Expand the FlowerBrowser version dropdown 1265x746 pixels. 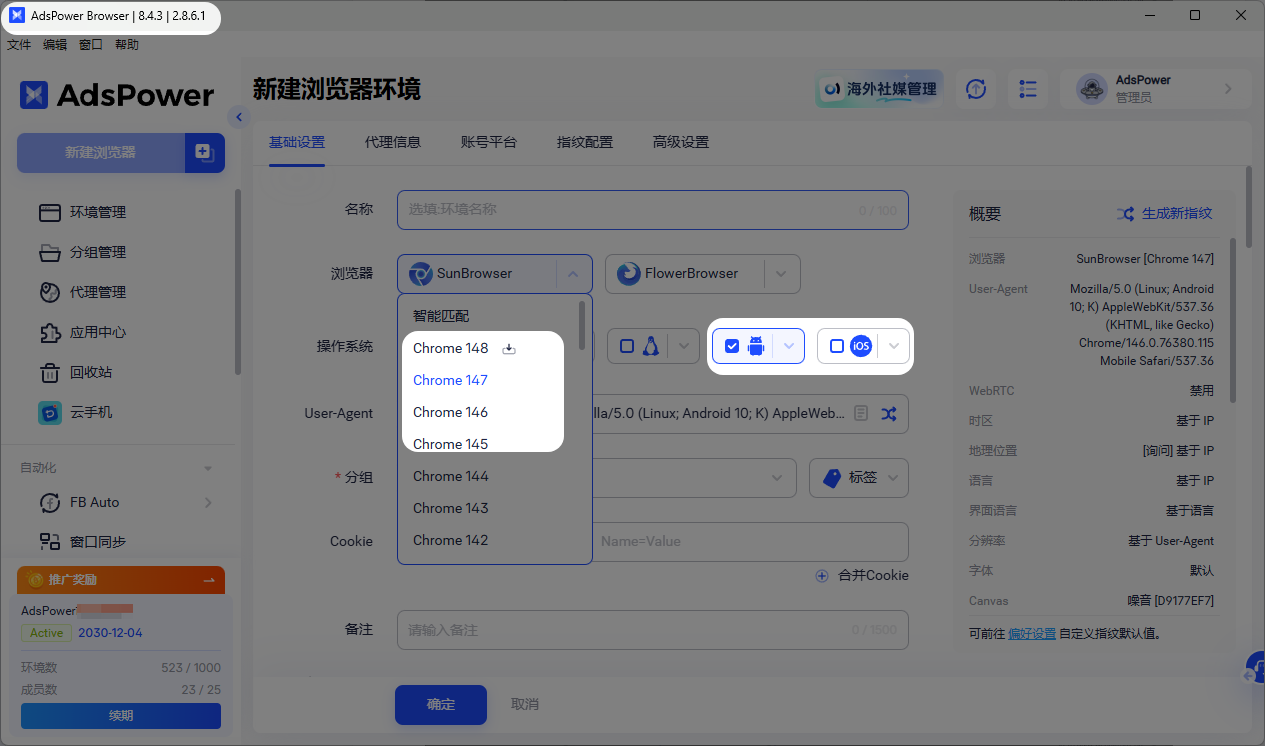pyautogui.click(x=782, y=273)
